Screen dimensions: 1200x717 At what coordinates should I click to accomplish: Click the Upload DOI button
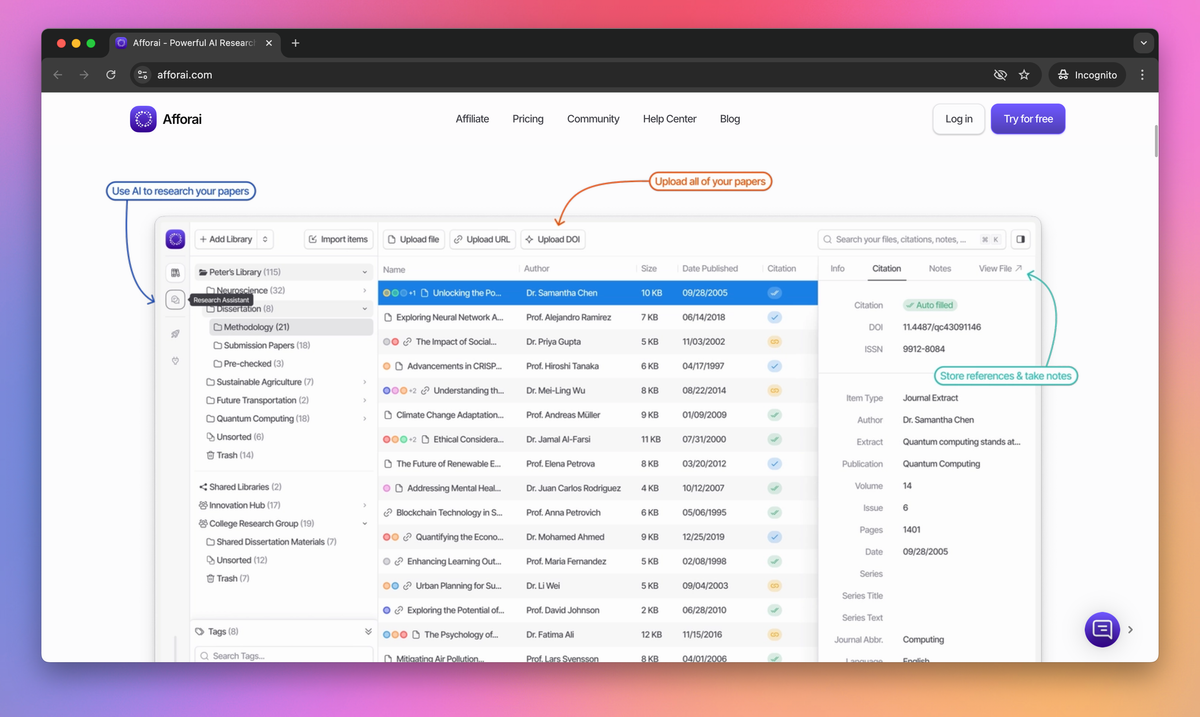(x=553, y=239)
